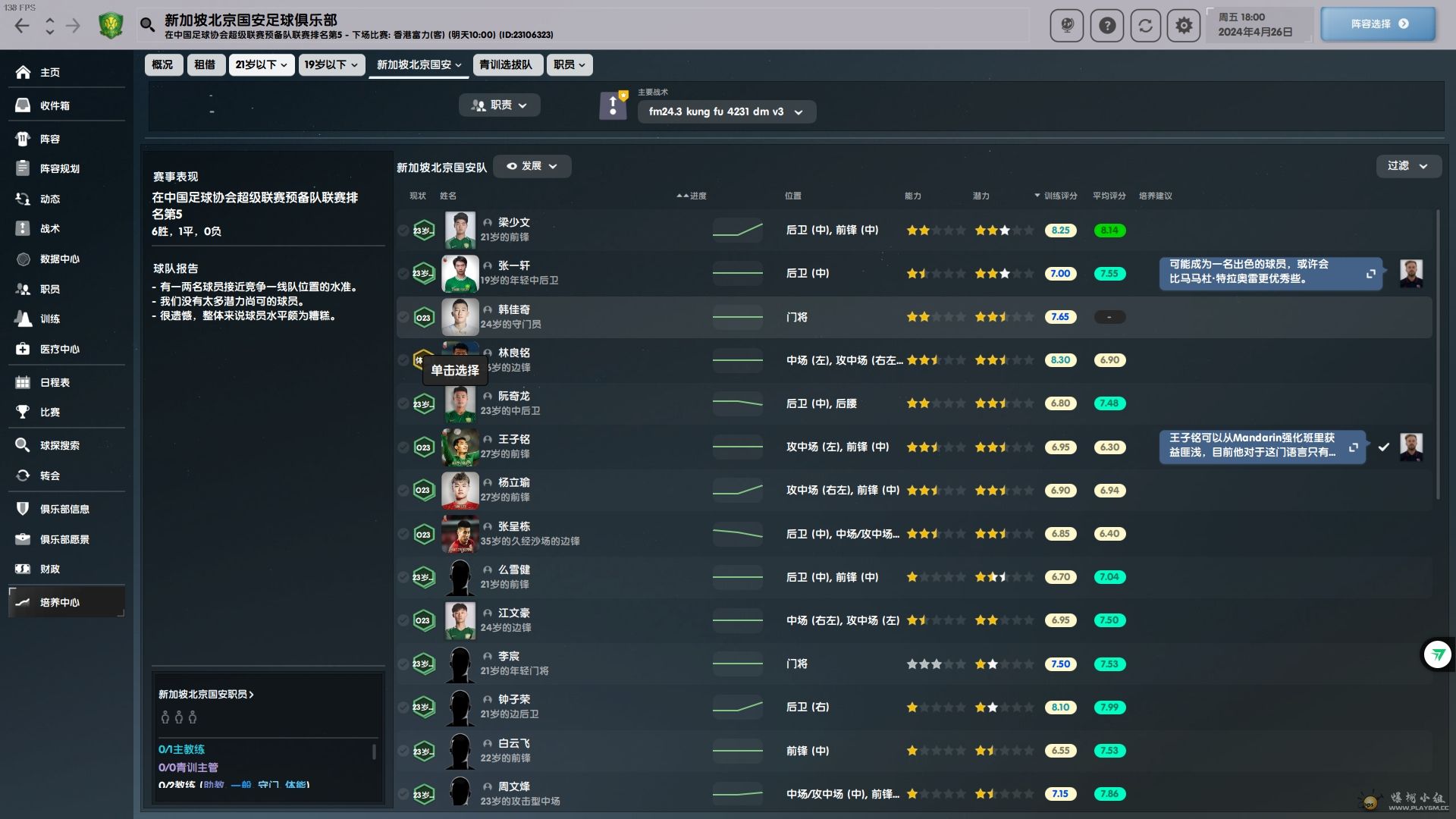The height and width of the screenshot is (819, 1456).
Task: Click the 阵容选择 continue button
Action: 1378,24
